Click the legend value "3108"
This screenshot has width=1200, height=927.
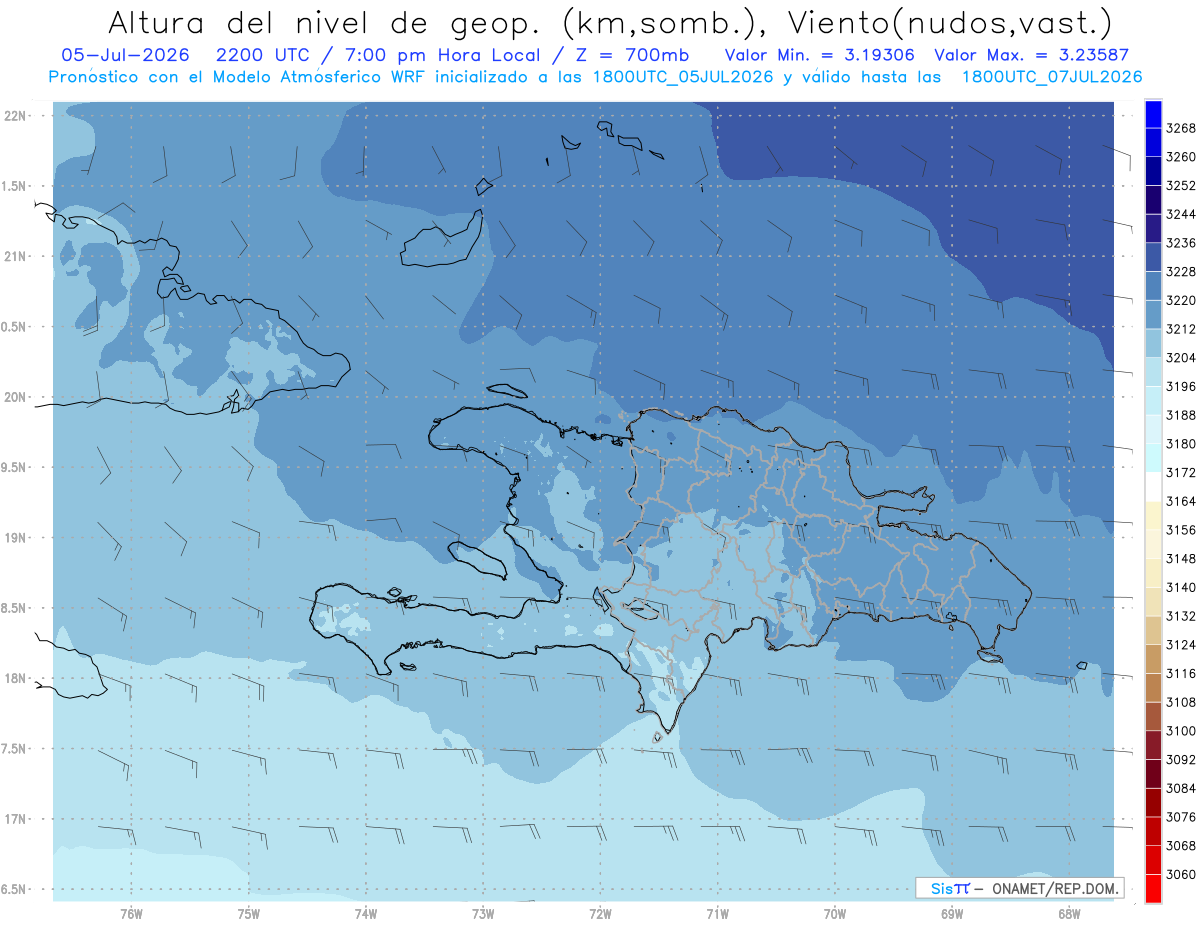[1181, 702]
